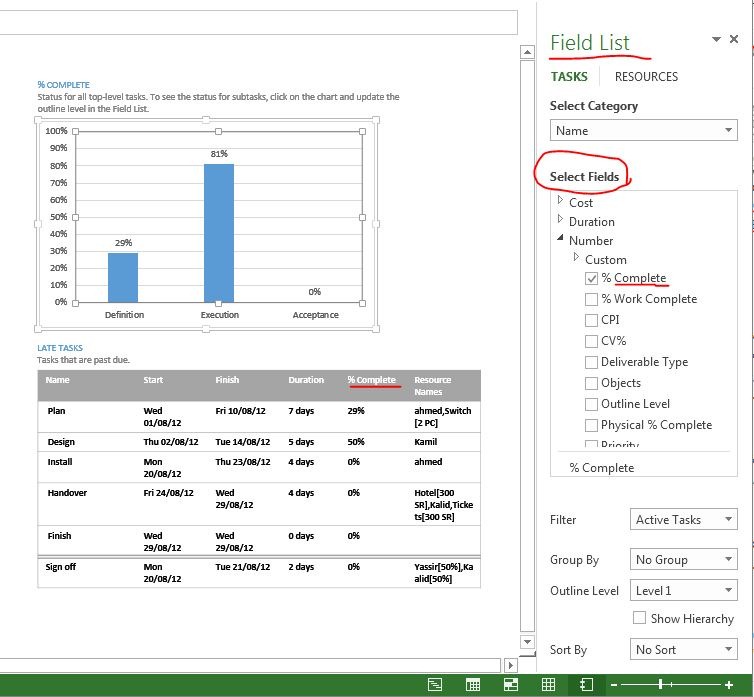Click the '% COMPLETE' chart heading
The height and width of the screenshot is (697, 754).
tap(63, 85)
